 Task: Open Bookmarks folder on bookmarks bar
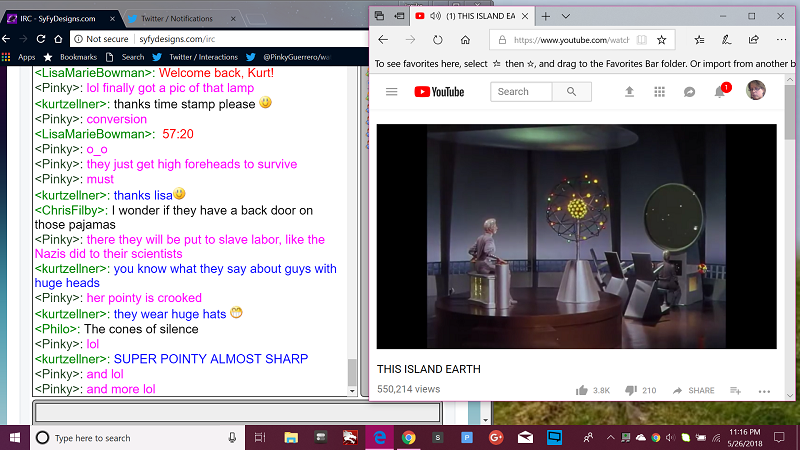tap(70, 57)
